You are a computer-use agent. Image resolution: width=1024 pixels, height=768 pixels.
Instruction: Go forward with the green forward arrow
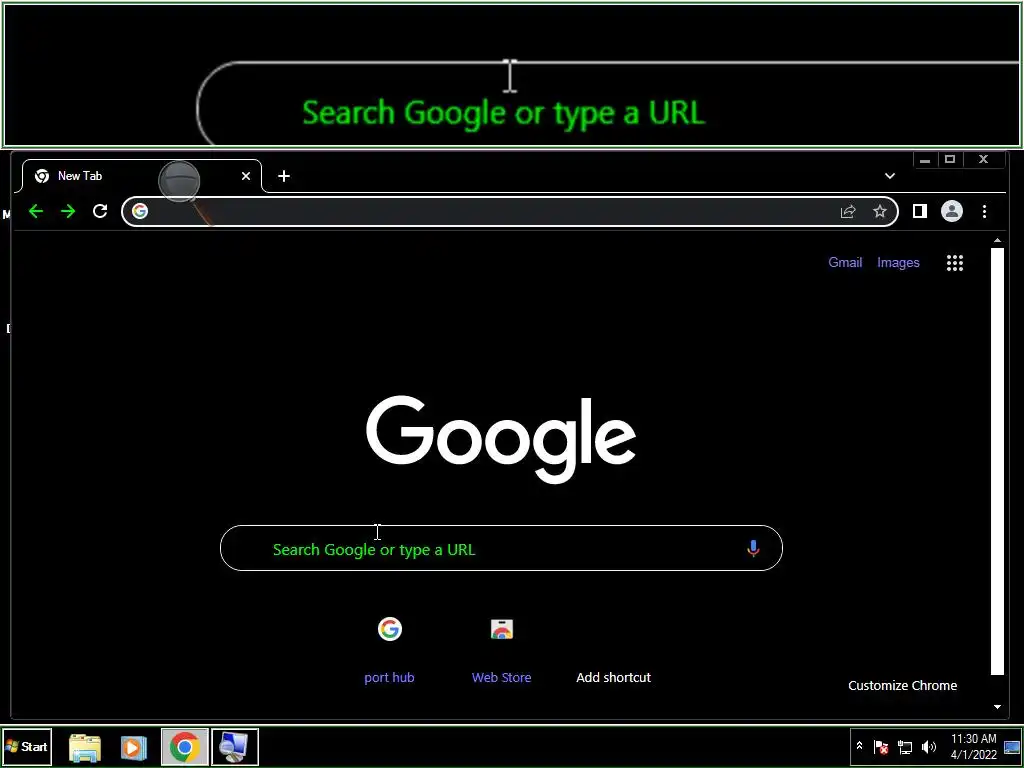click(x=68, y=211)
